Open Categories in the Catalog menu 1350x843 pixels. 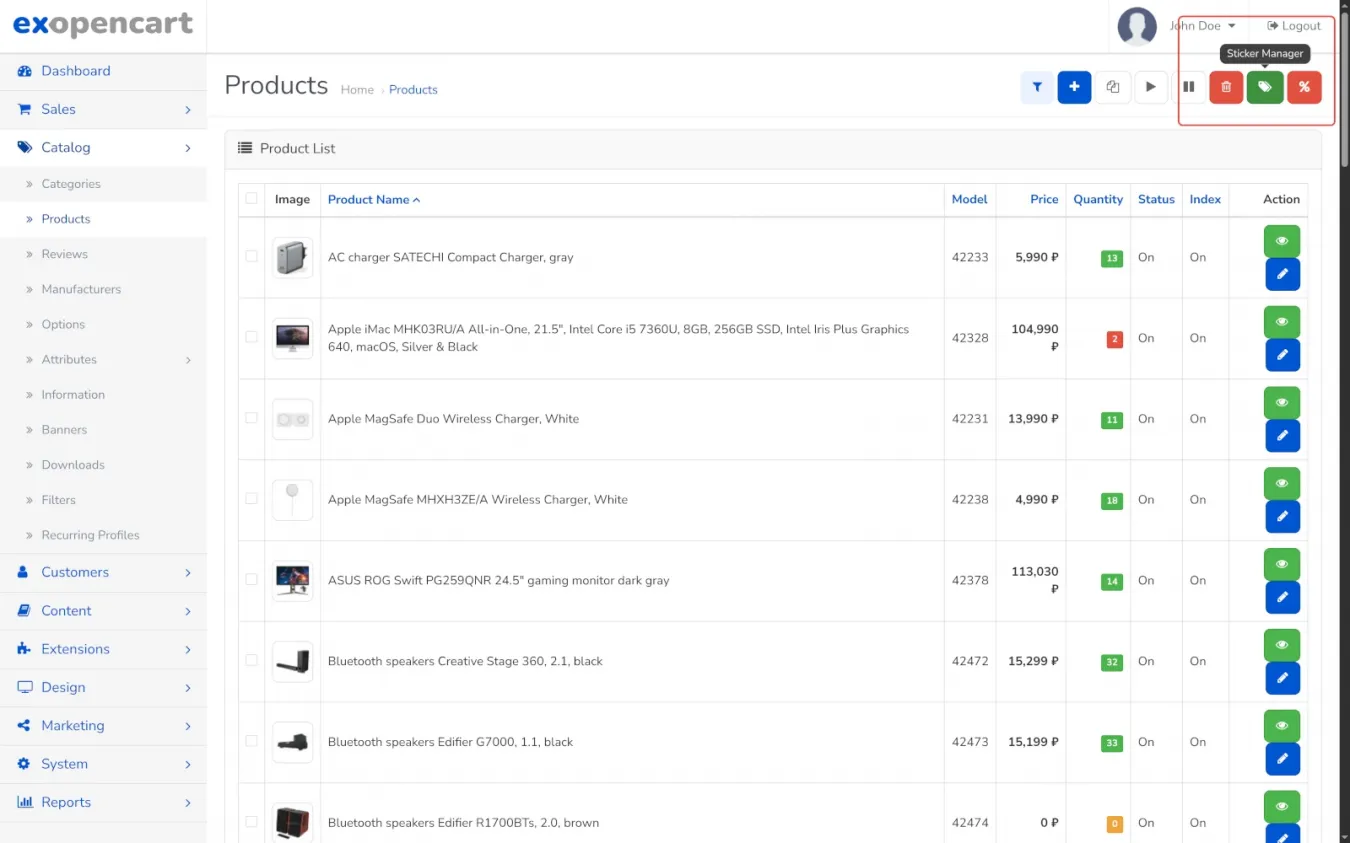pyautogui.click(x=71, y=184)
